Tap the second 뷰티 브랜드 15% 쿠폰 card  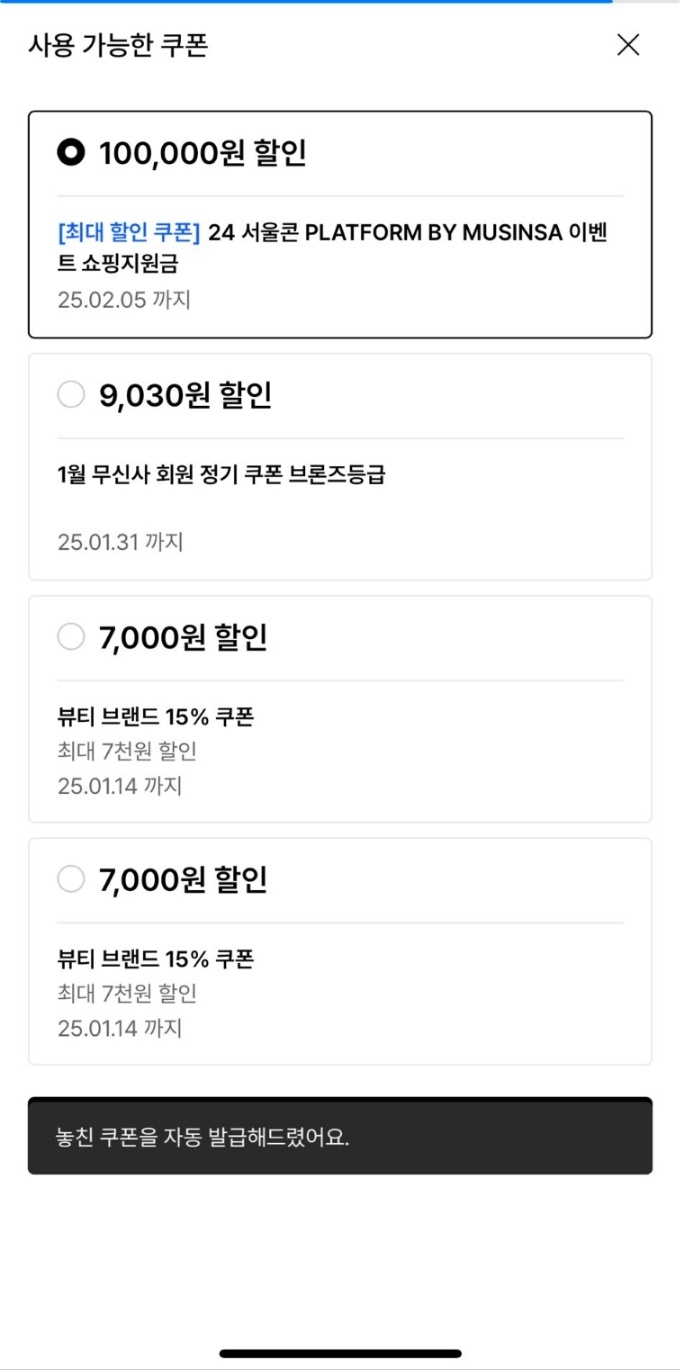tap(340, 950)
